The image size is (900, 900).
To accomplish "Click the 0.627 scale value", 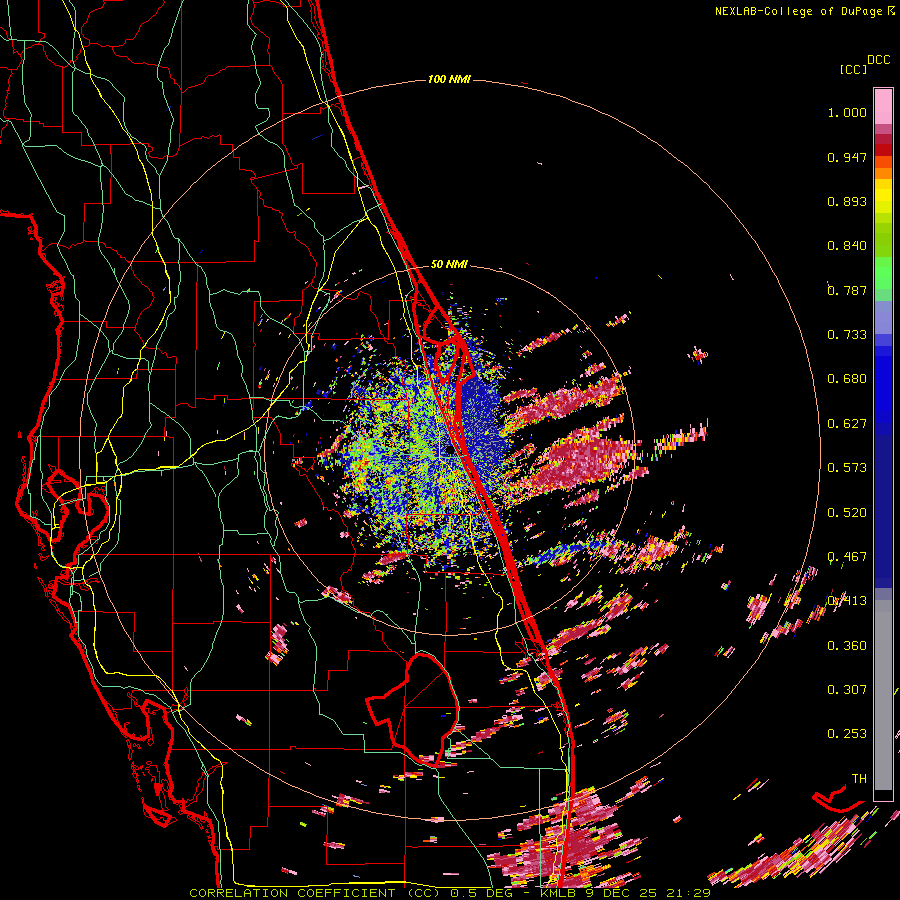I will tap(847, 424).
